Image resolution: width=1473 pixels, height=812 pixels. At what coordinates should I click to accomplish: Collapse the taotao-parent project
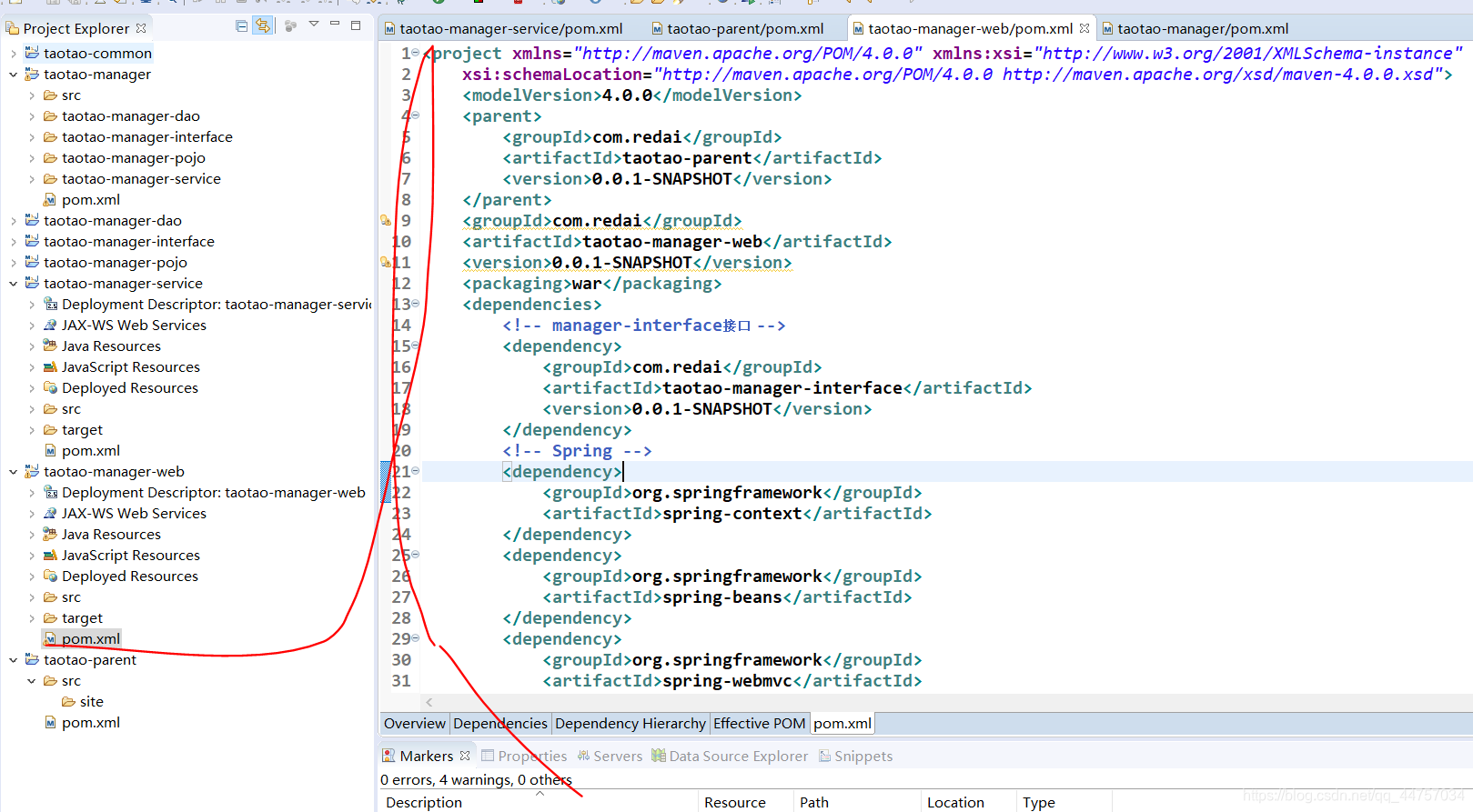pyautogui.click(x=14, y=660)
